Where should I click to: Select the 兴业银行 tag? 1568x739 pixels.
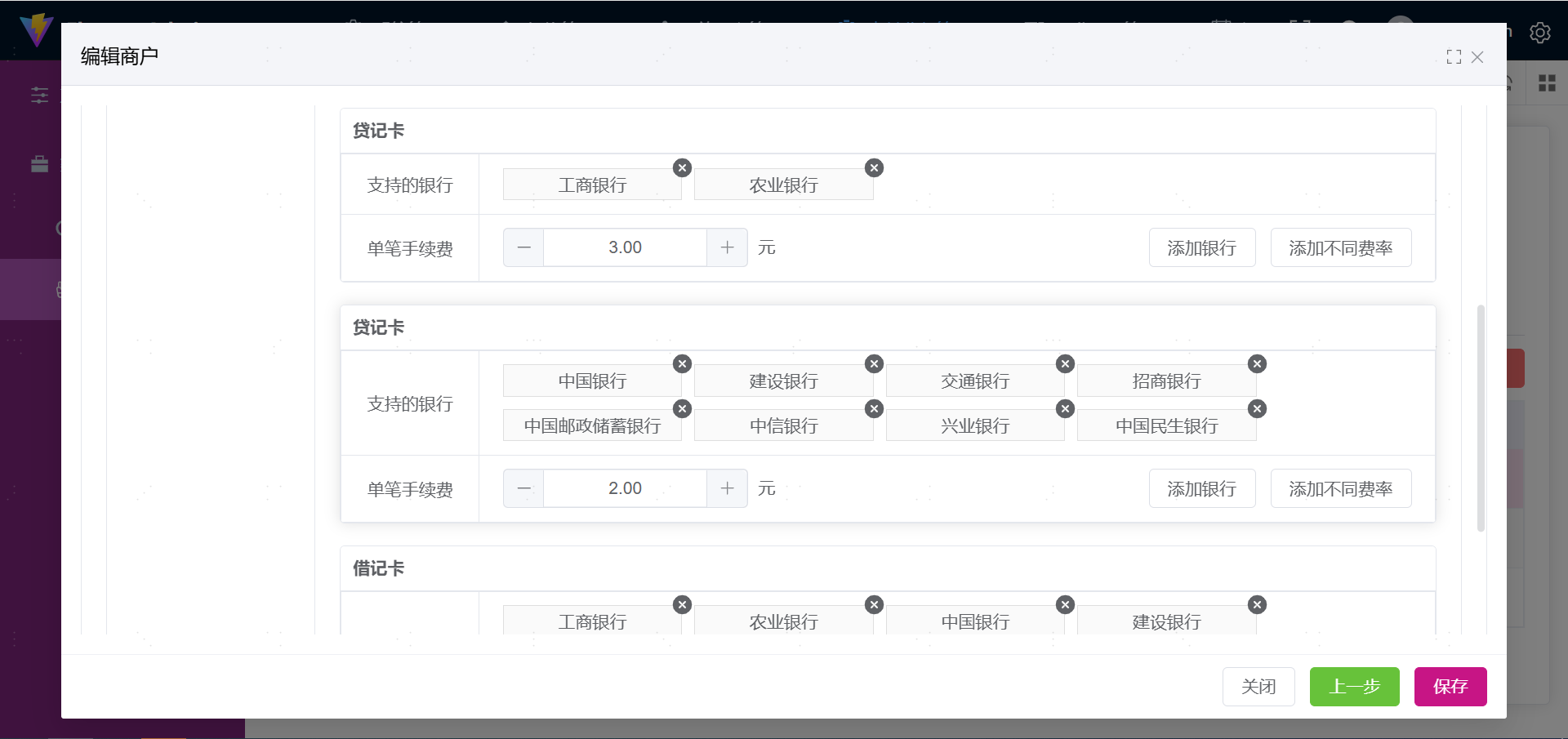pos(975,425)
